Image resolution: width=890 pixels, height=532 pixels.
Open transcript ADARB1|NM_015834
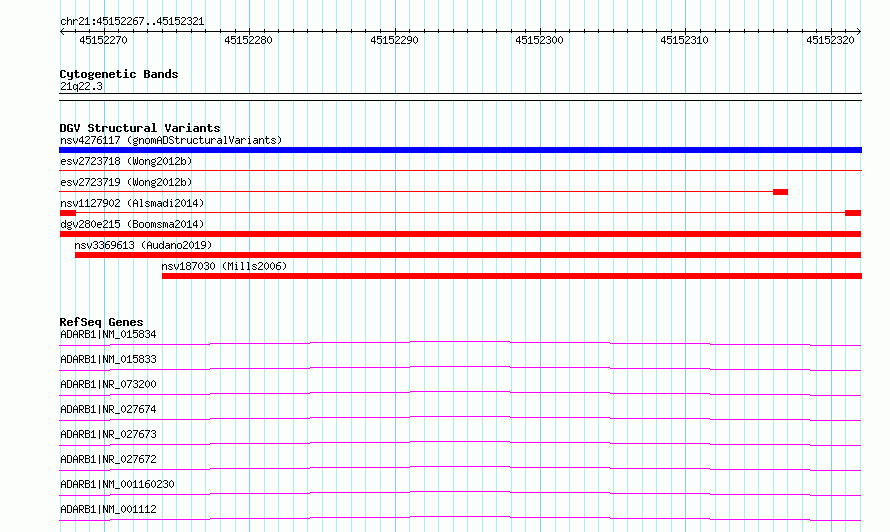click(x=108, y=334)
